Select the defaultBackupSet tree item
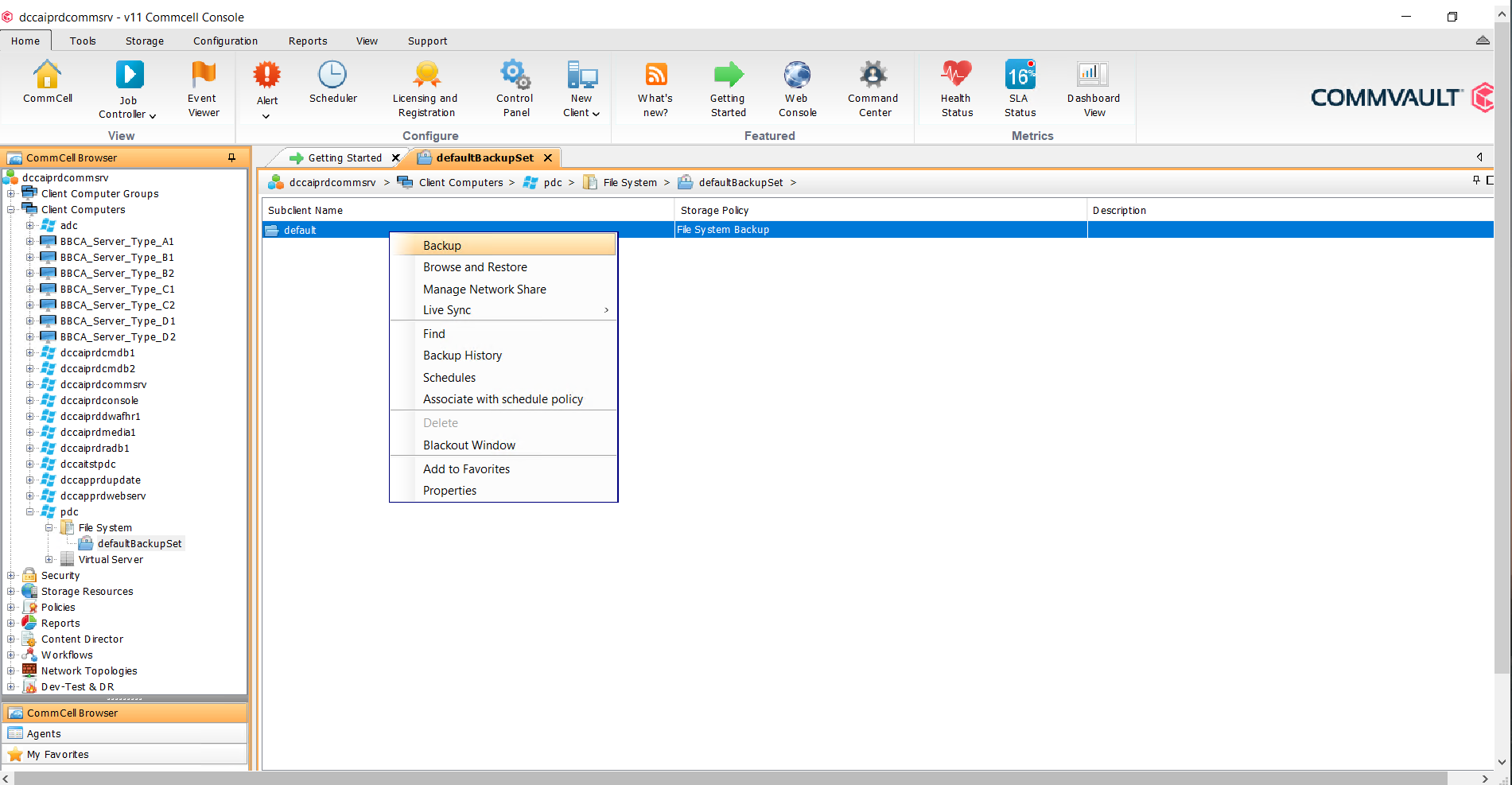Image resolution: width=1512 pixels, height=785 pixels. pos(139,543)
